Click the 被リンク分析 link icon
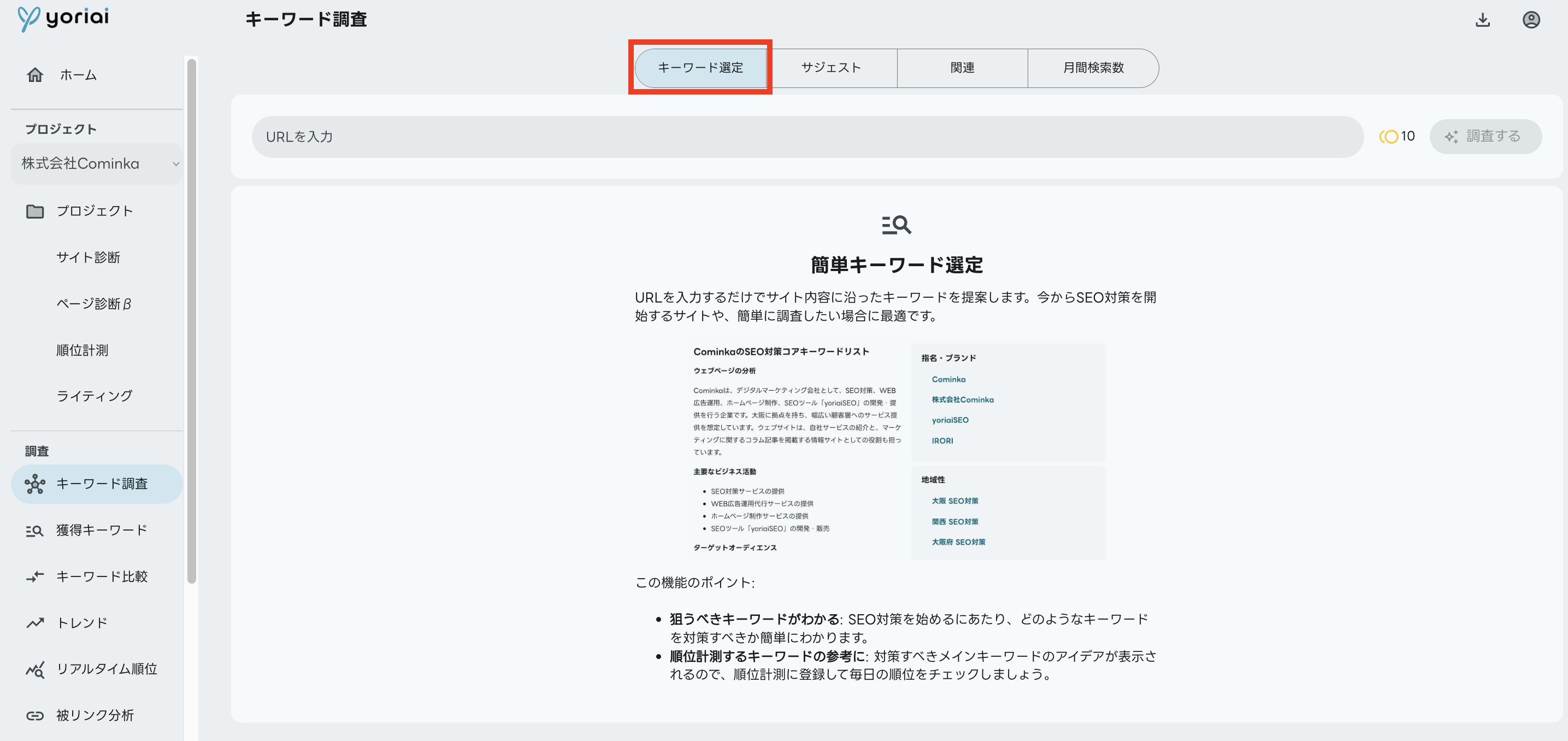 35,716
